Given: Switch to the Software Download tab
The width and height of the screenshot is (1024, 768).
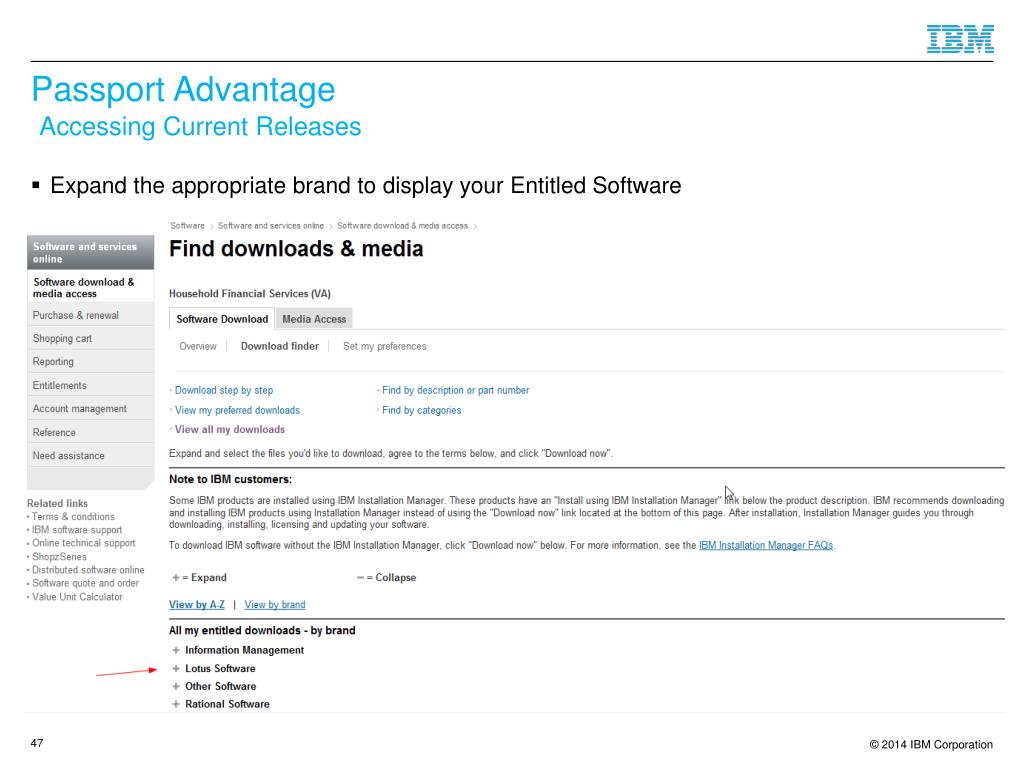Looking at the screenshot, I should coord(222,319).
